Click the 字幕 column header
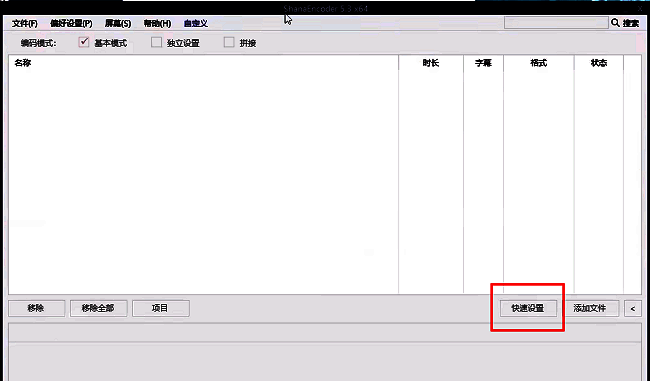 pos(483,63)
